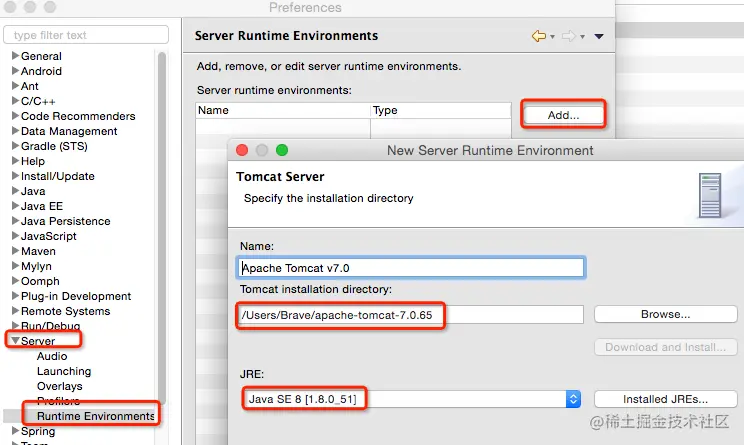
Task: Expand the Java tree node
Action: click(15, 191)
